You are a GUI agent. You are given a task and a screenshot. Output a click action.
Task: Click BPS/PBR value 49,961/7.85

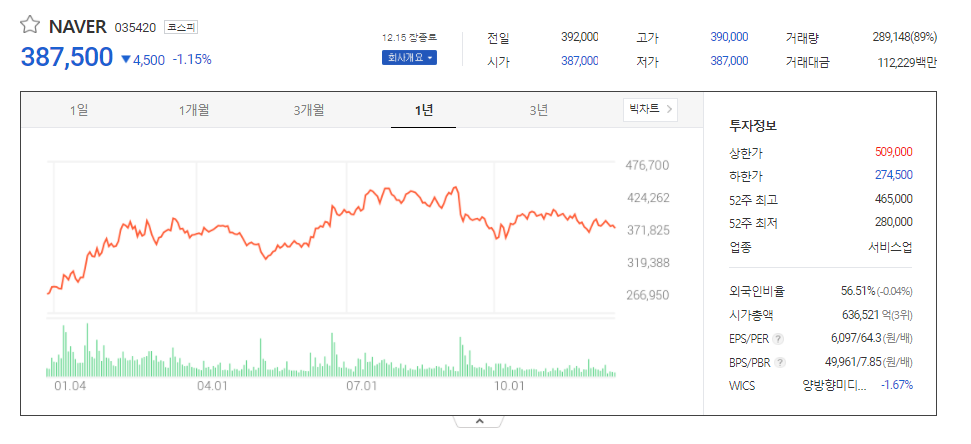pyautogui.click(x=852, y=362)
